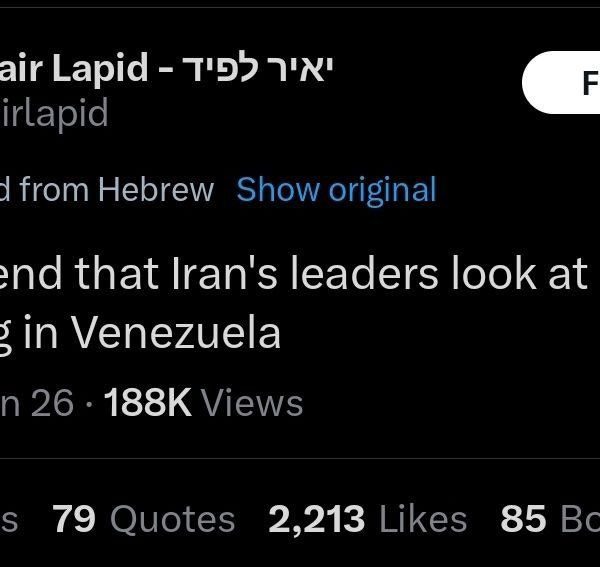Click the word "Views" beside 188K
Viewport: 600px width, 567px height.
252,403
